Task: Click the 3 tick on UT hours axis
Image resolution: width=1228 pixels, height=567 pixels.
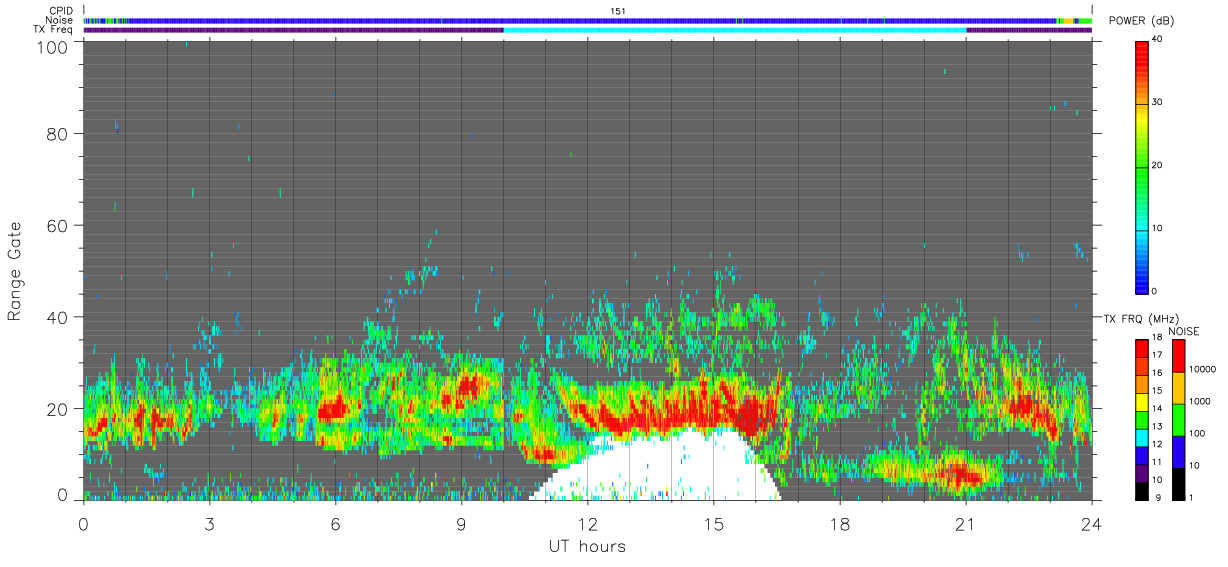Action: click(x=209, y=524)
